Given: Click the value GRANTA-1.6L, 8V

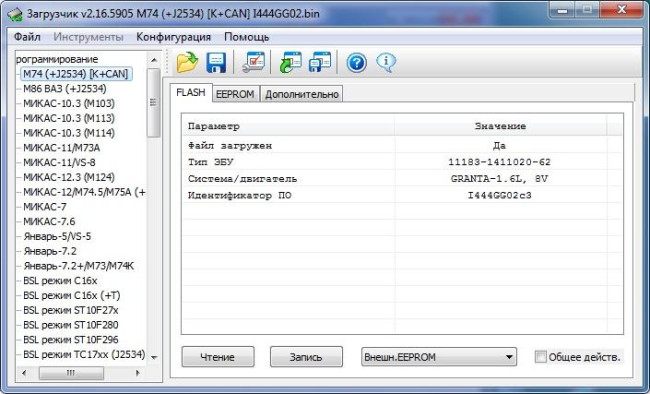Looking at the screenshot, I should (x=499, y=179).
